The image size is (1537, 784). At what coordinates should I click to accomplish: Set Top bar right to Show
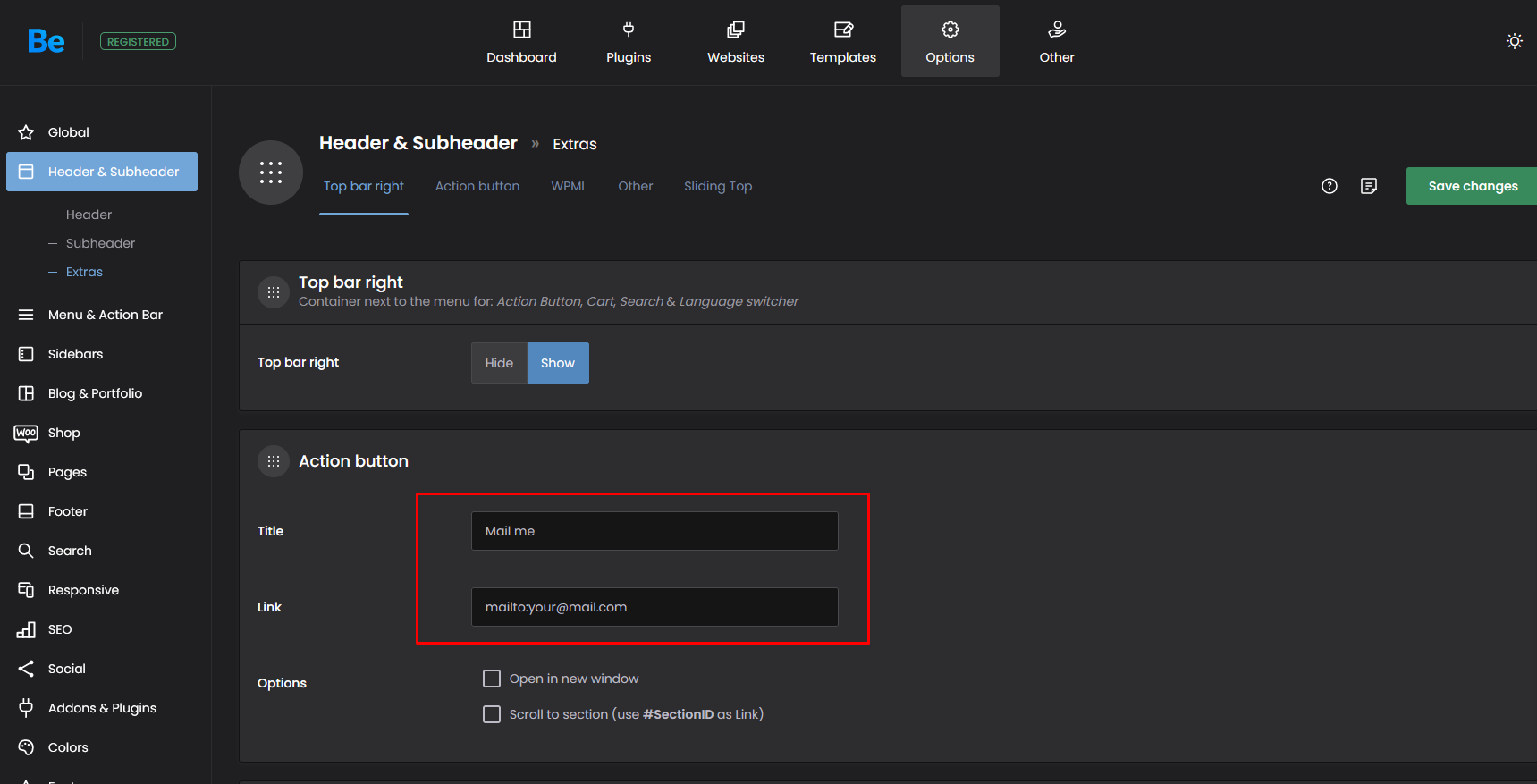(x=558, y=363)
